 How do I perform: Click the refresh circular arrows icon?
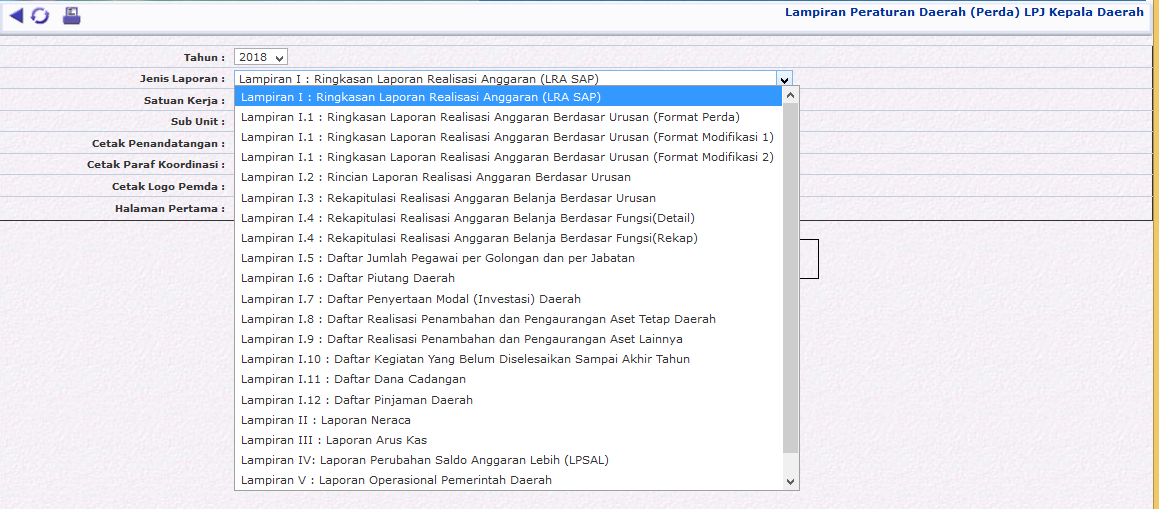(x=40, y=16)
